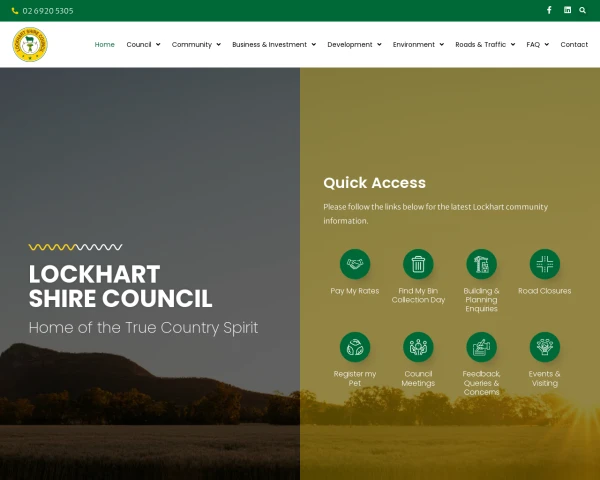600x480 pixels.
Task: Open the Building & Planning Enquiries crane icon
Action: (481, 264)
